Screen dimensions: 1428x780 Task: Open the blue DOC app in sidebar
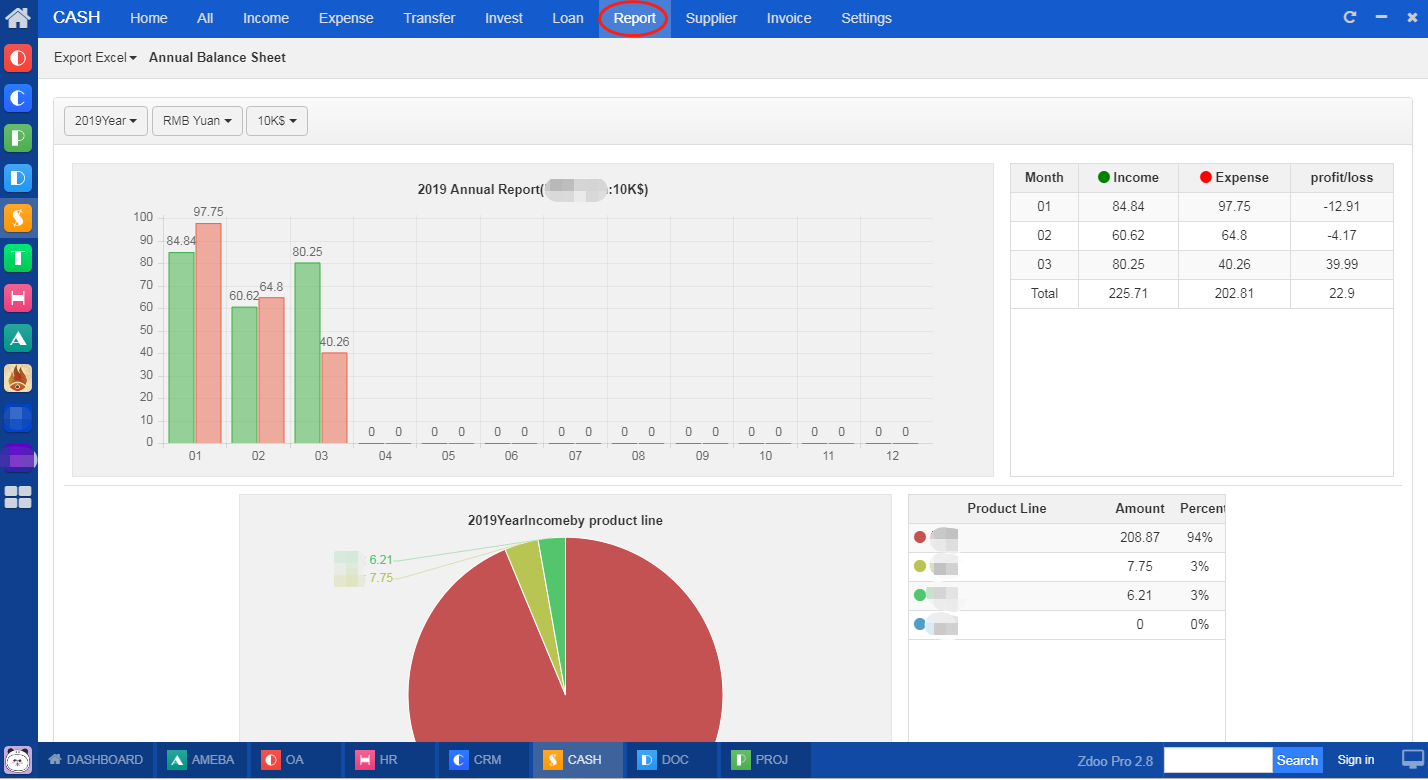pos(18,177)
